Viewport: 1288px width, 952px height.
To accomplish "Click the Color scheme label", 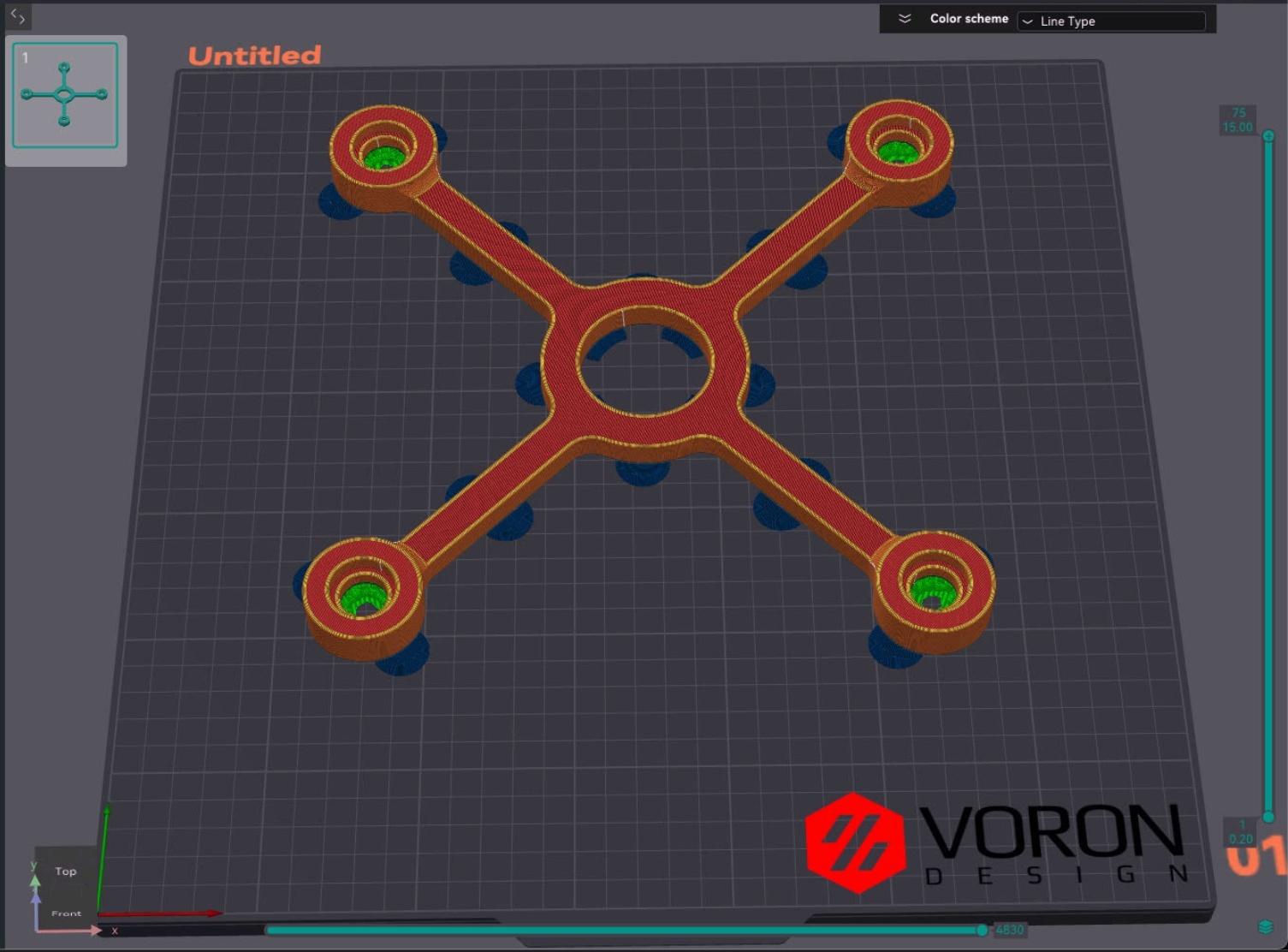I will coord(969,19).
